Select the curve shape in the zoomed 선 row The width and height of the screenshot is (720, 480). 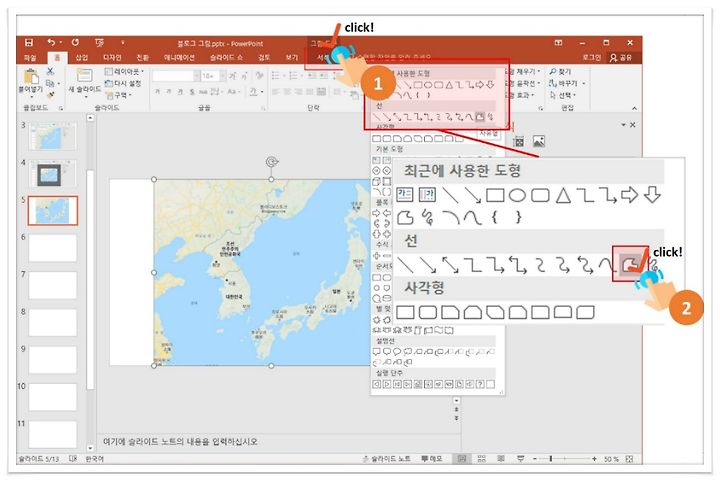point(607,265)
